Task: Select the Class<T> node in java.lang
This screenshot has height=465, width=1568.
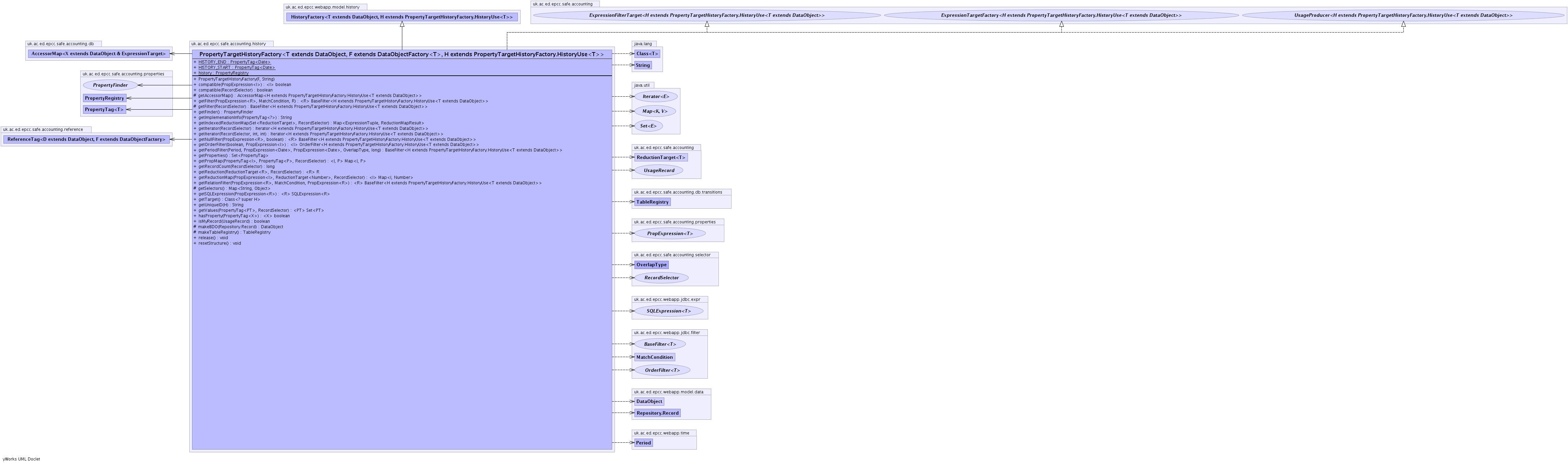Action: coord(647,53)
